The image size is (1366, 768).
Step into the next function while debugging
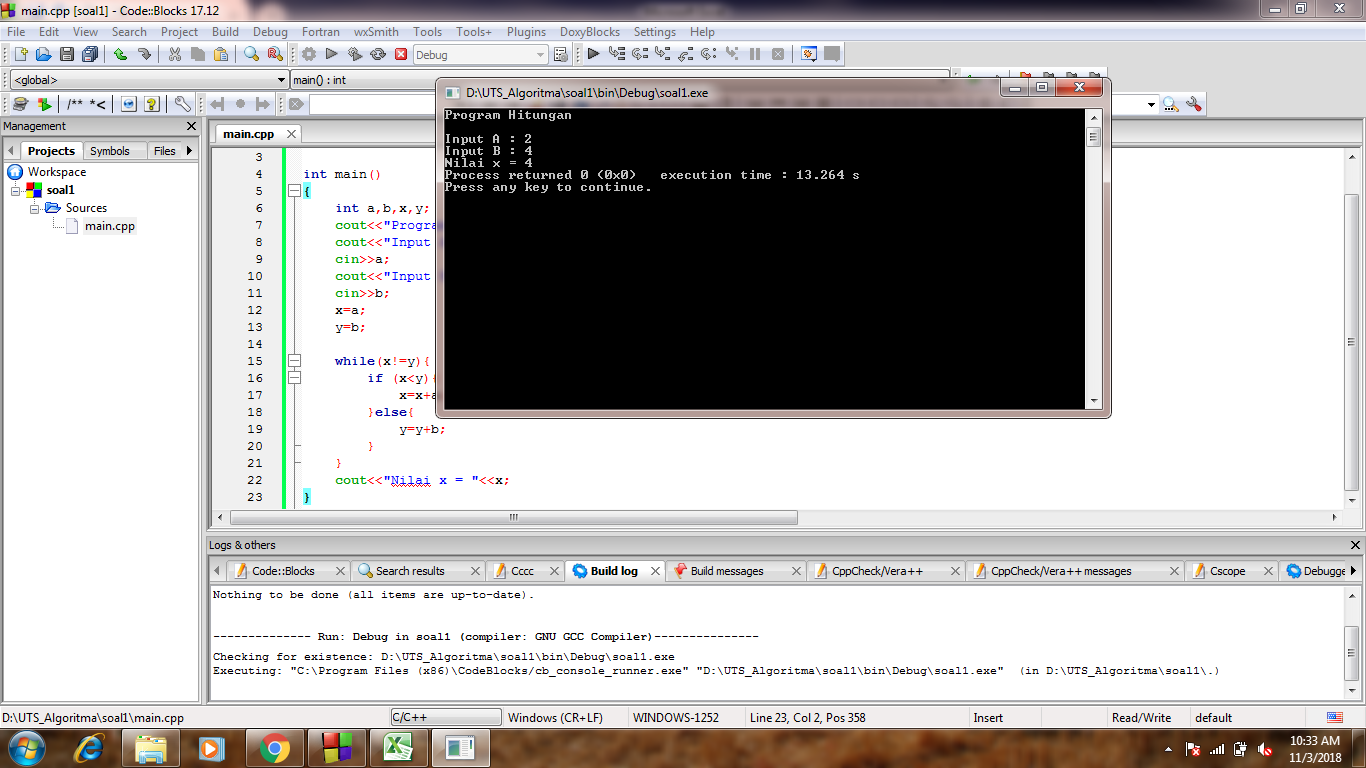point(661,54)
